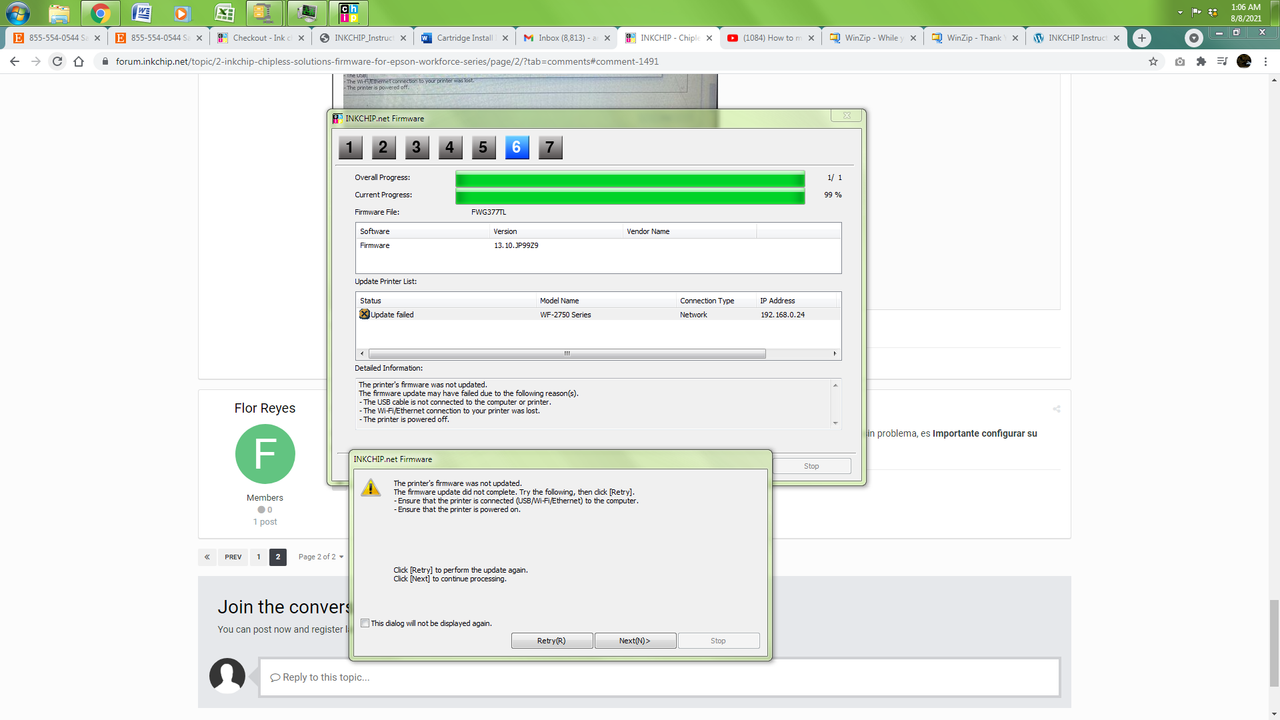Screen dimensions: 1280x720
Task: Open the Chrome three-dot menu
Action: [x=1266, y=61]
